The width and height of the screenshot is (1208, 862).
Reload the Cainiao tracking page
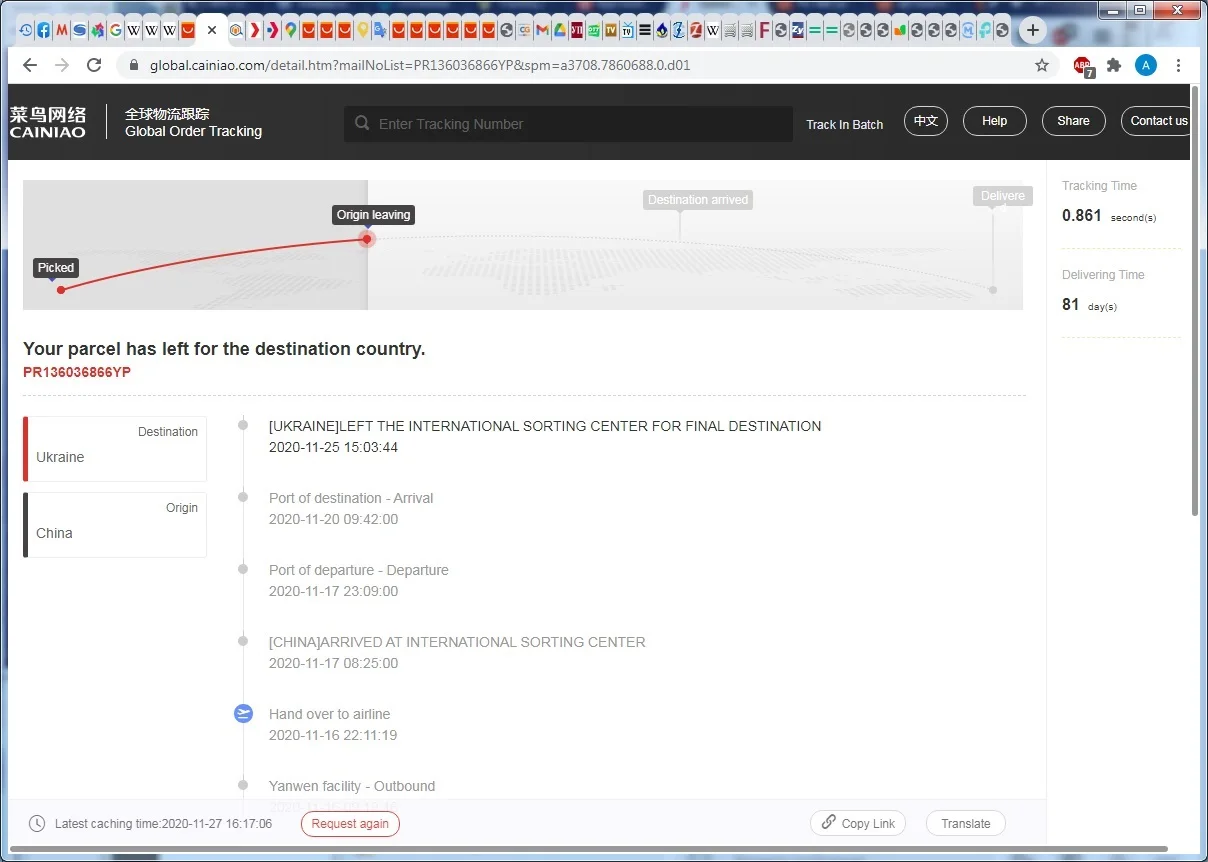[94, 65]
